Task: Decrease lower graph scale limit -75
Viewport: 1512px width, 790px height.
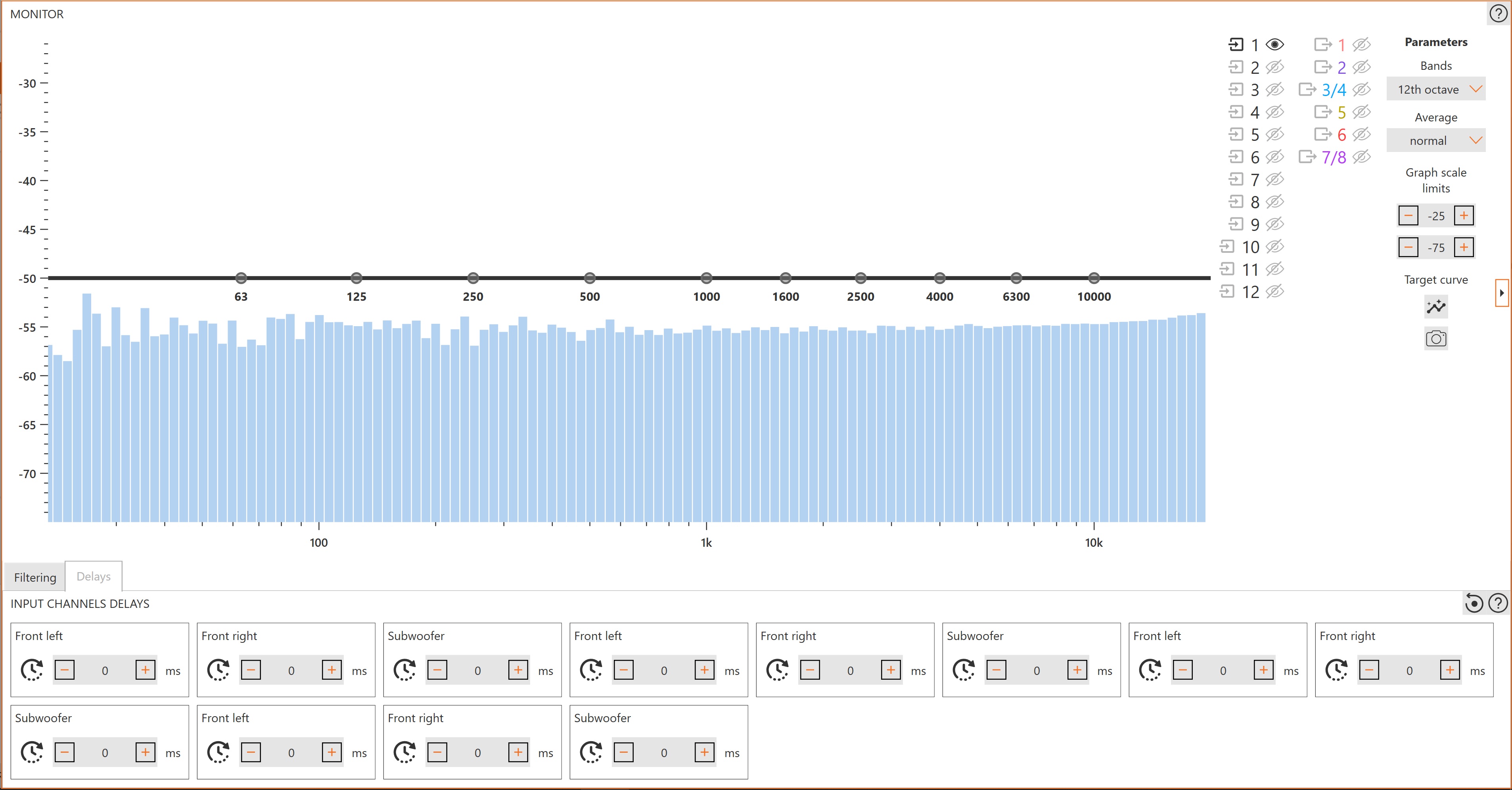Action: [1408, 247]
